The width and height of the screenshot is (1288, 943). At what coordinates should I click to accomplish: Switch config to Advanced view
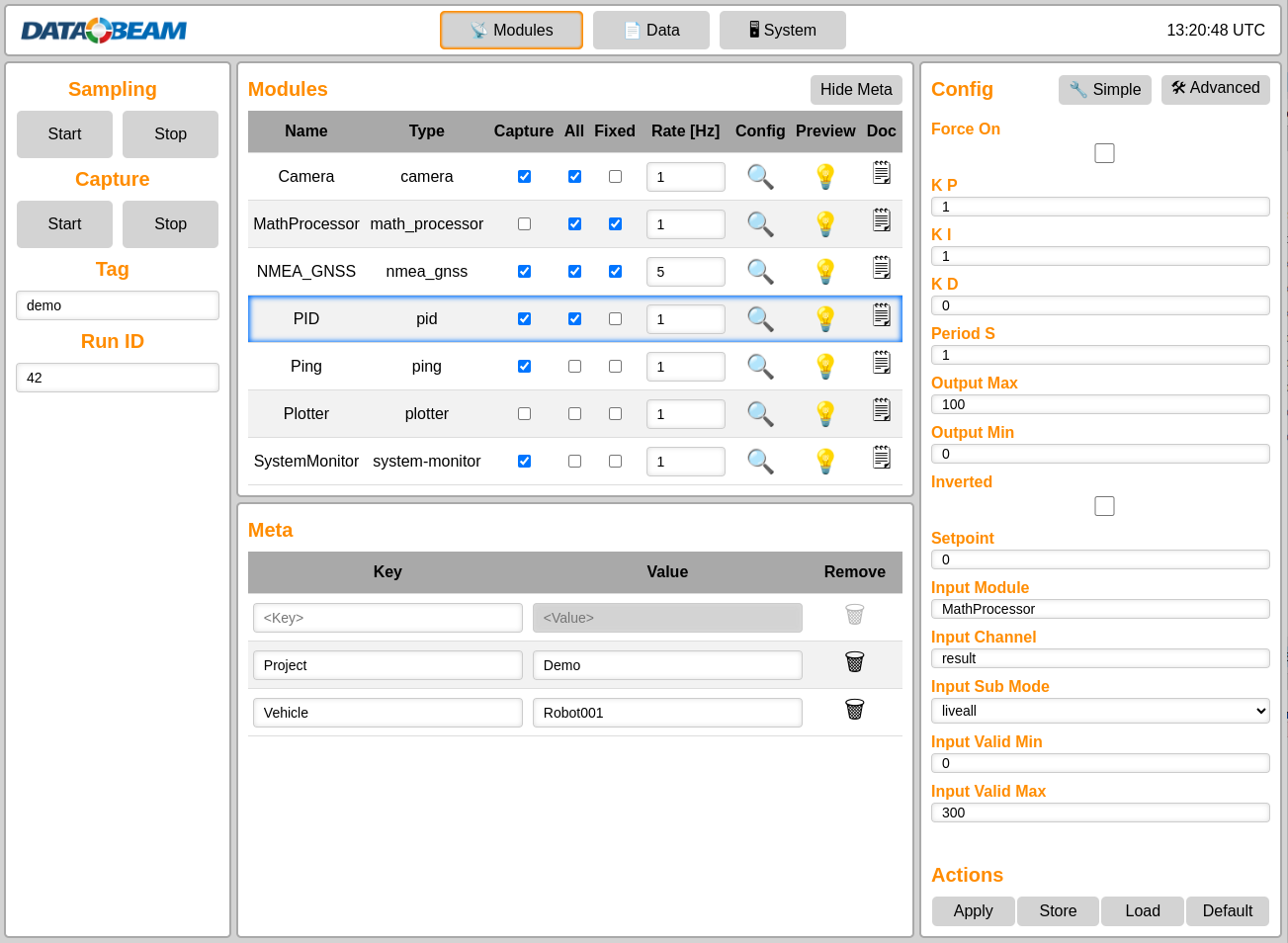(1215, 89)
